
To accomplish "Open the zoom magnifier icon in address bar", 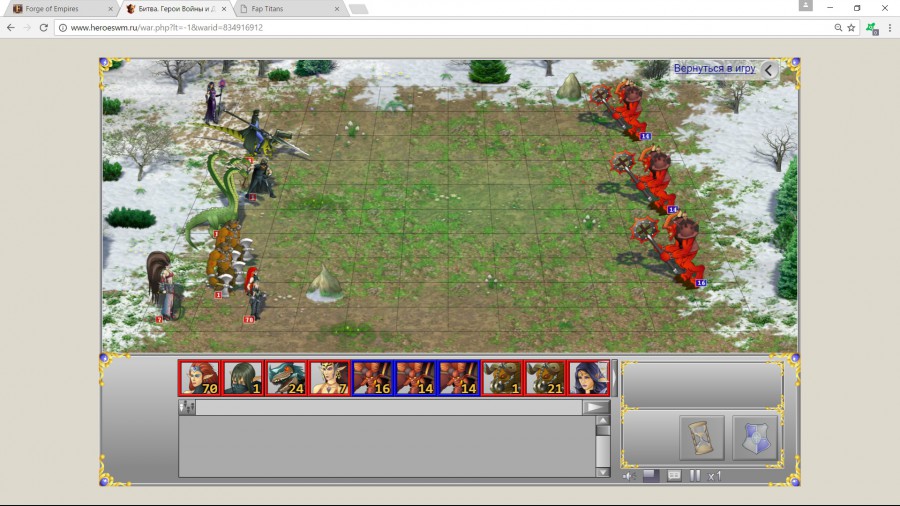I will coord(838,28).
